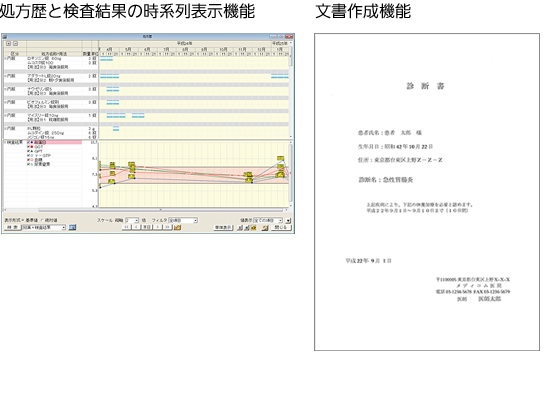Click the diagnosis document thumbnail 診断書
This screenshot has height=408, width=550.
(x=427, y=192)
